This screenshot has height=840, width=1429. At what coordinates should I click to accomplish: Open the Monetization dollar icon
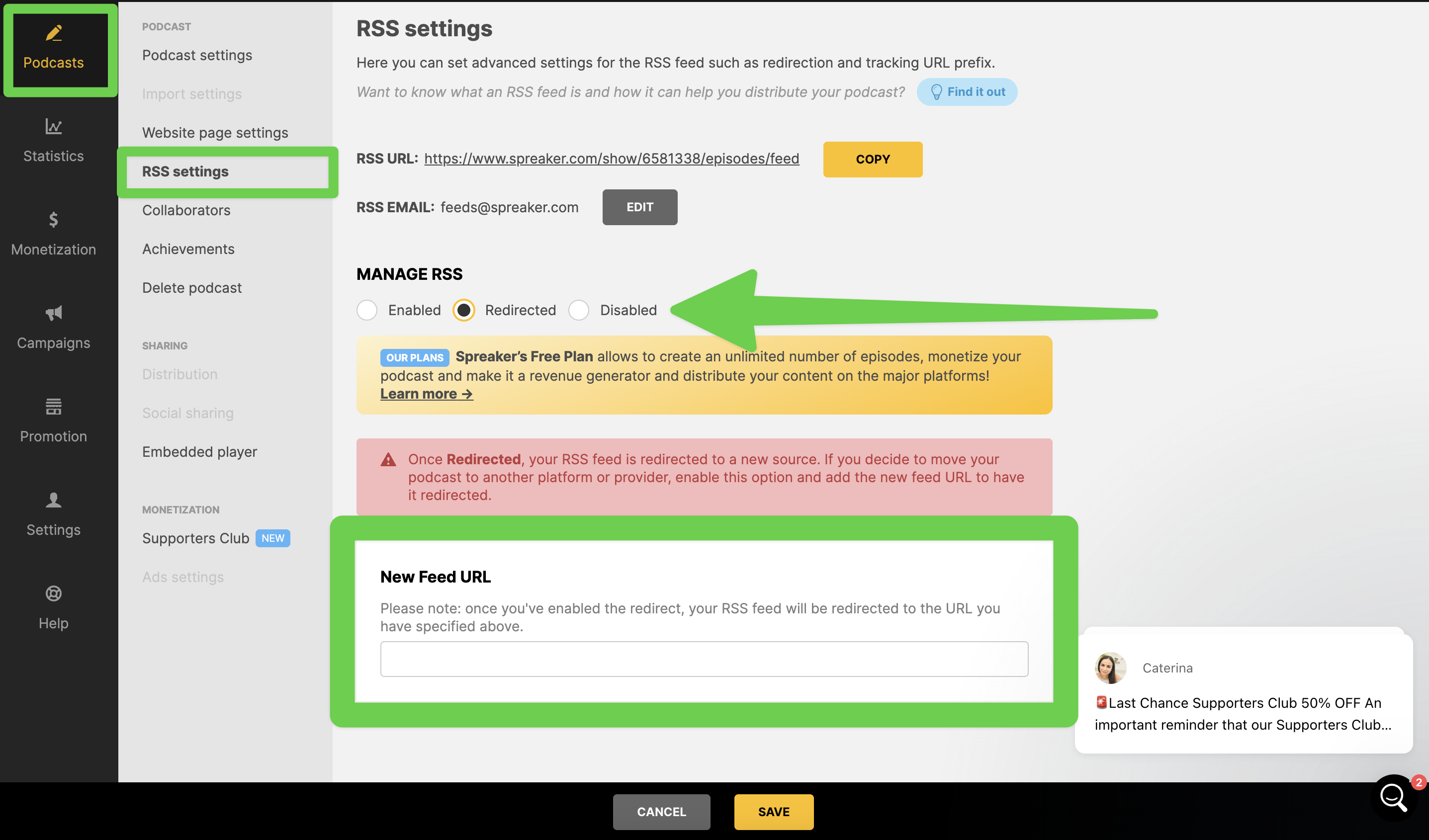[x=54, y=219]
